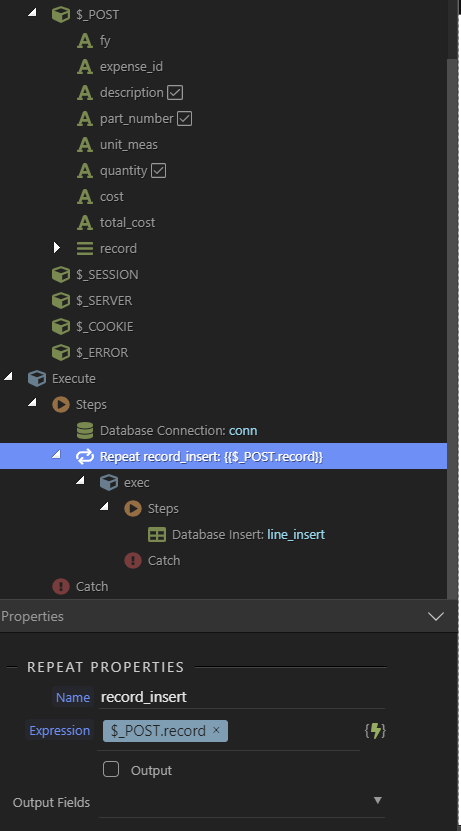The height and width of the screenshot is (831, 461).
Task: Toggle the part_number field checkbox
Action: click(x=184, y=118)
